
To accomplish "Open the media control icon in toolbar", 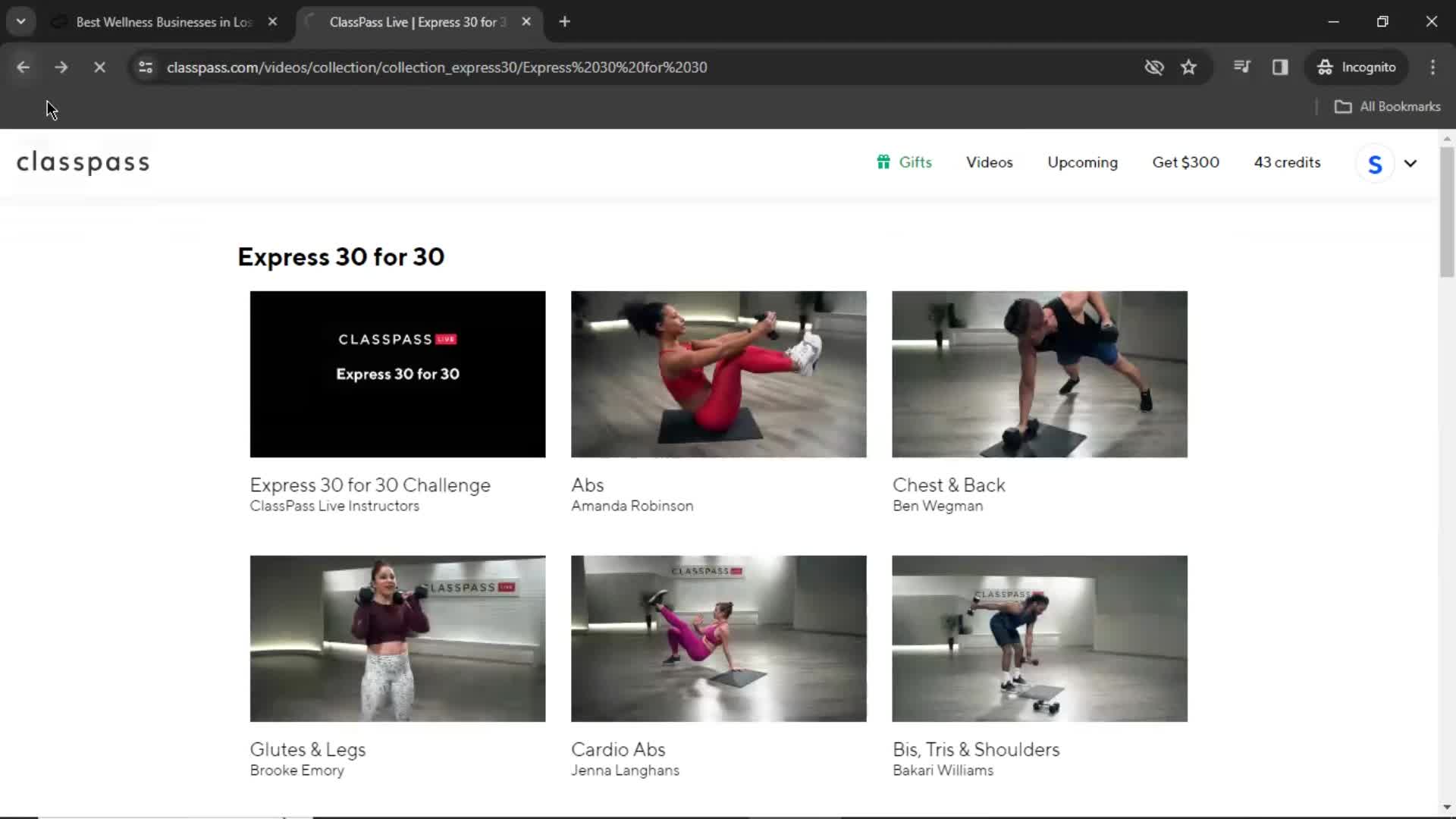I will [1241, 67].
